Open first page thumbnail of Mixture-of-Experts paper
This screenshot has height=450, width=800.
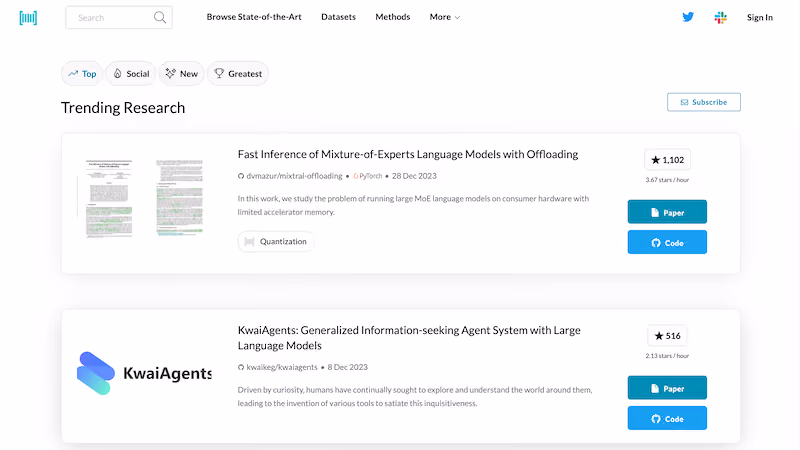109,198
